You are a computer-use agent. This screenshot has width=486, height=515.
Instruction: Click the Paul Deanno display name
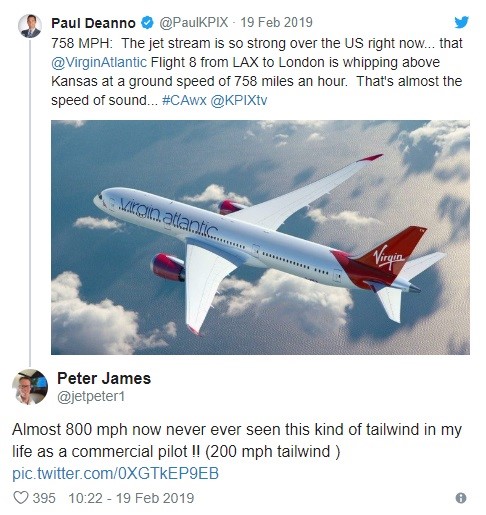pyautogui.click(x=93, y=23)
